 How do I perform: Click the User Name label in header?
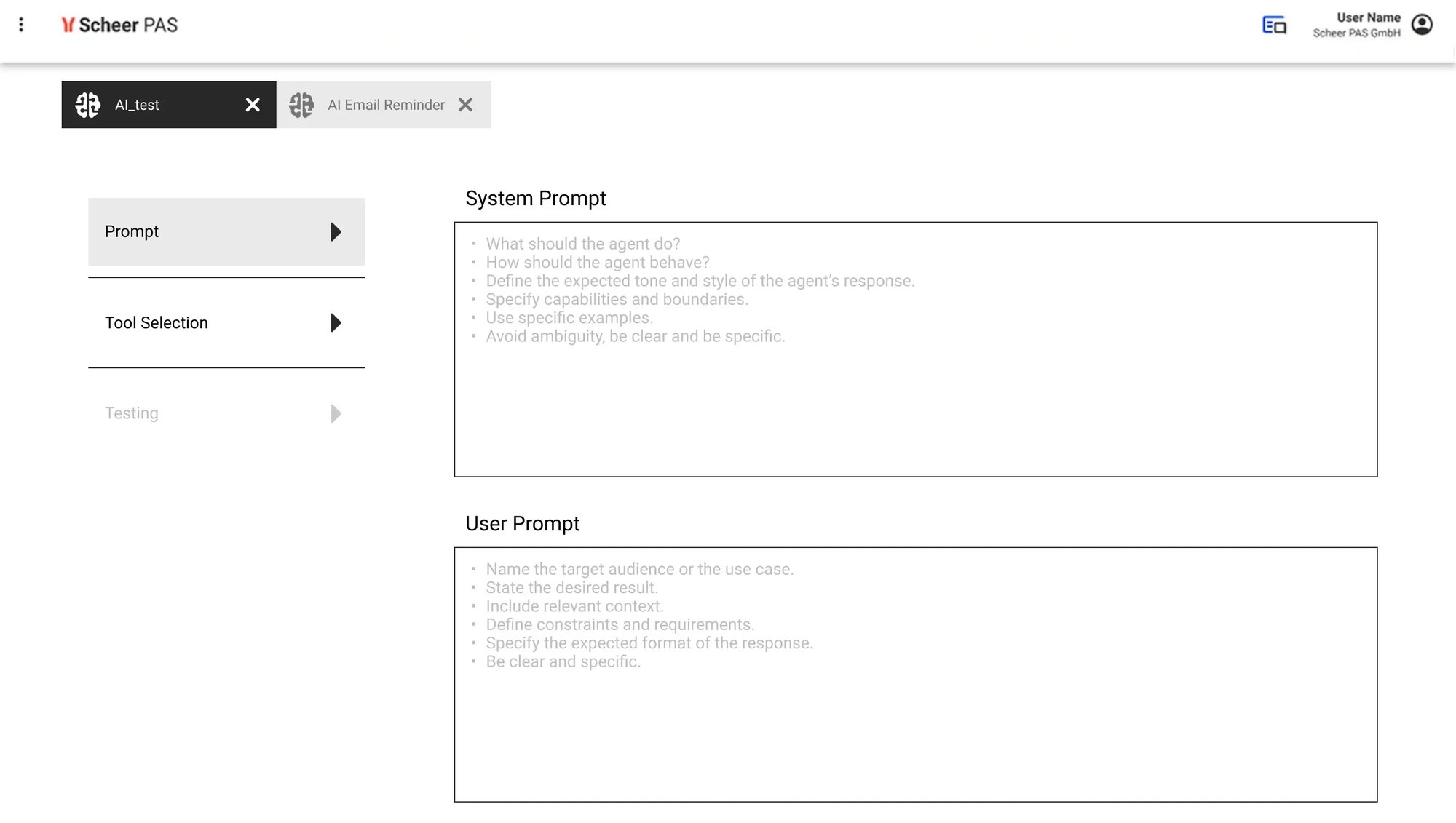tap(1368, 17)
